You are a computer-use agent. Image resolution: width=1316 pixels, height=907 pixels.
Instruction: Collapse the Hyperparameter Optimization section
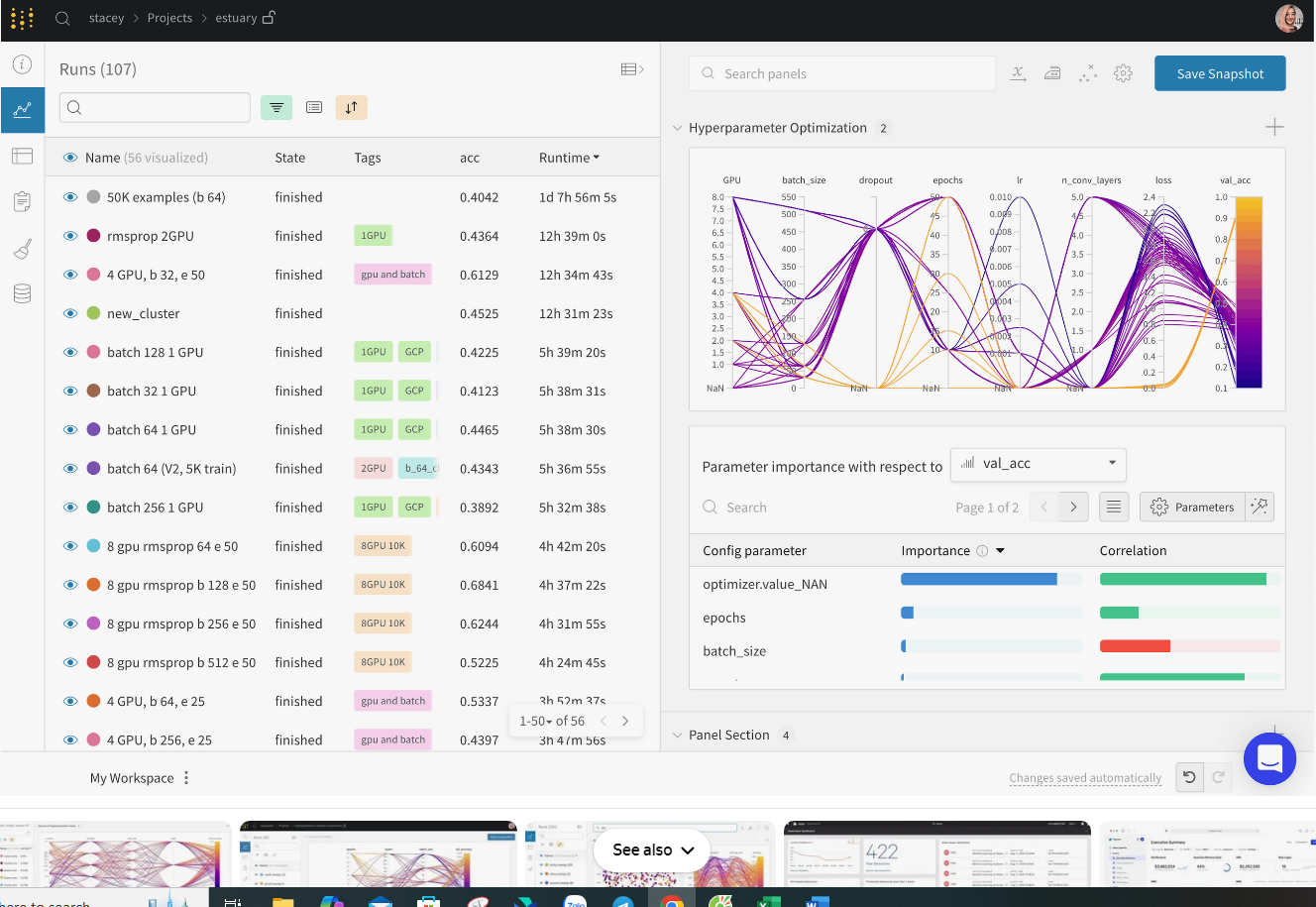click(x=678, y=128)
